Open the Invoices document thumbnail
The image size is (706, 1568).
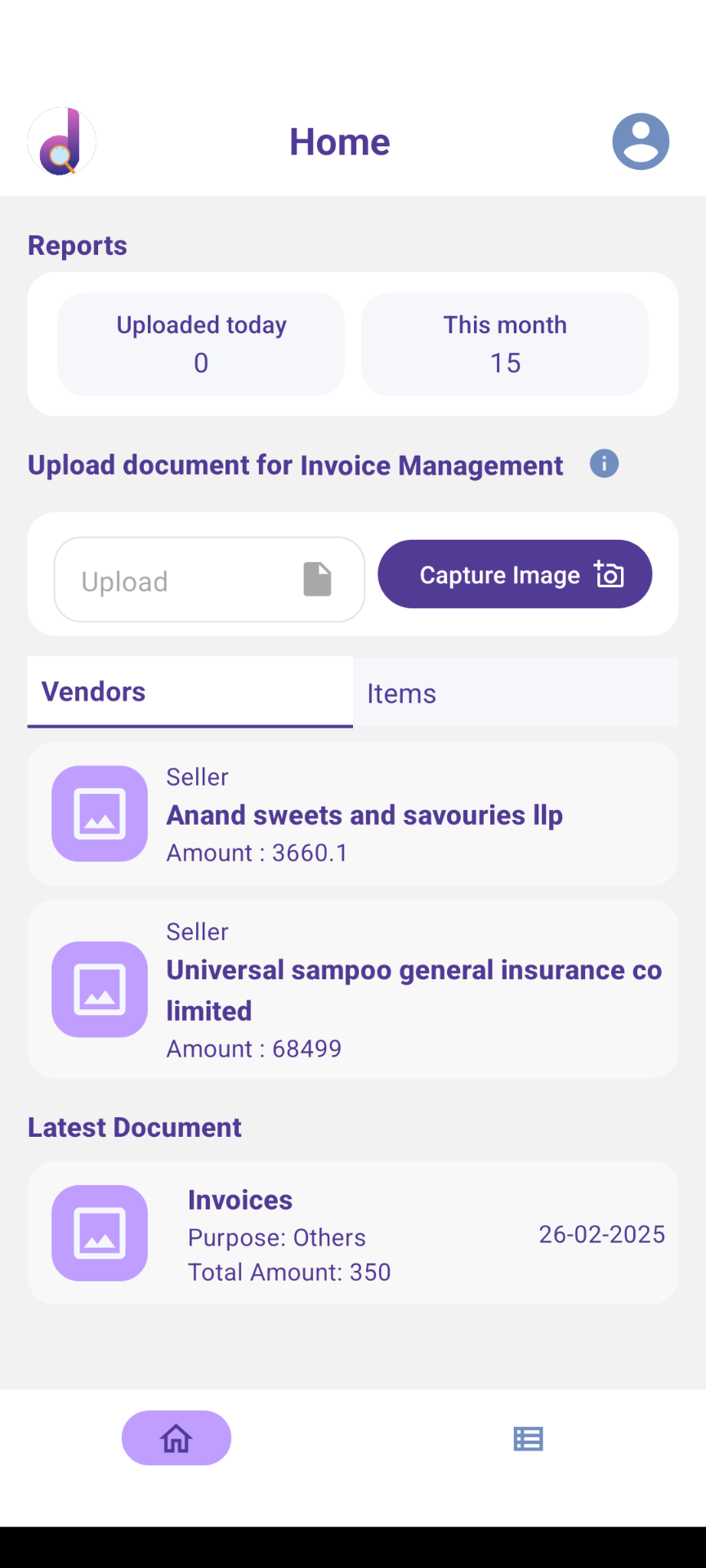100,1232
